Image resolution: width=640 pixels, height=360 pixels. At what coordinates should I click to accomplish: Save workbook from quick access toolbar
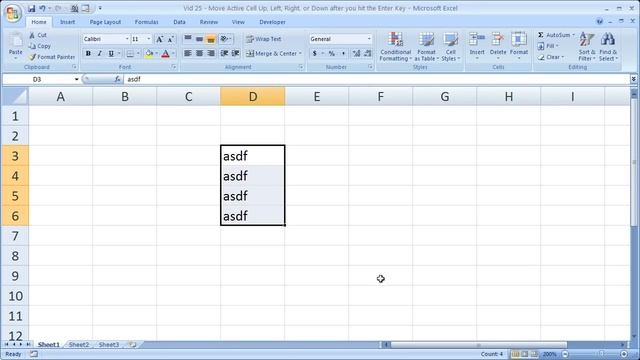[31, 8]
